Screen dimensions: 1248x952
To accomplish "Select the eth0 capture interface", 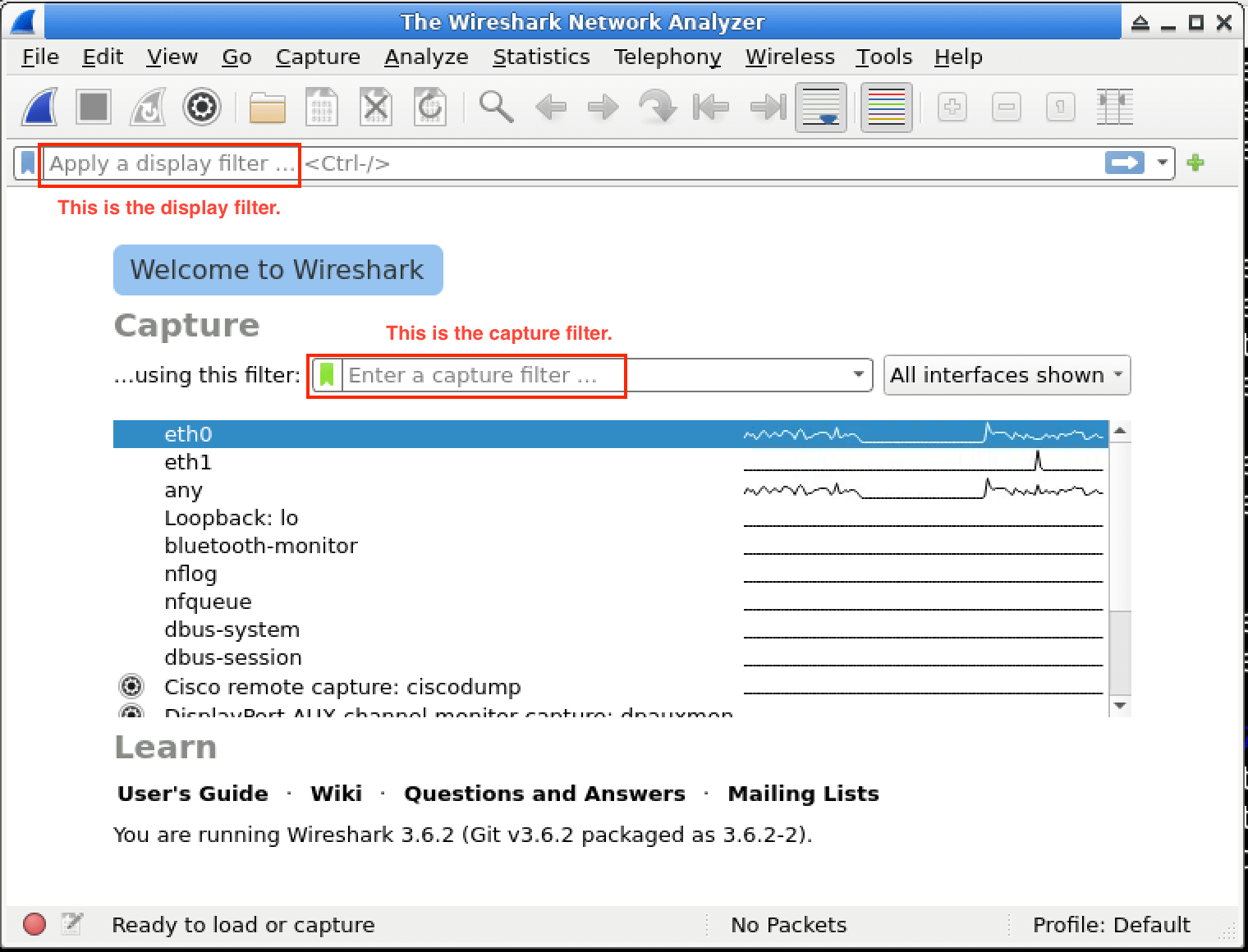I will [188, 433].
